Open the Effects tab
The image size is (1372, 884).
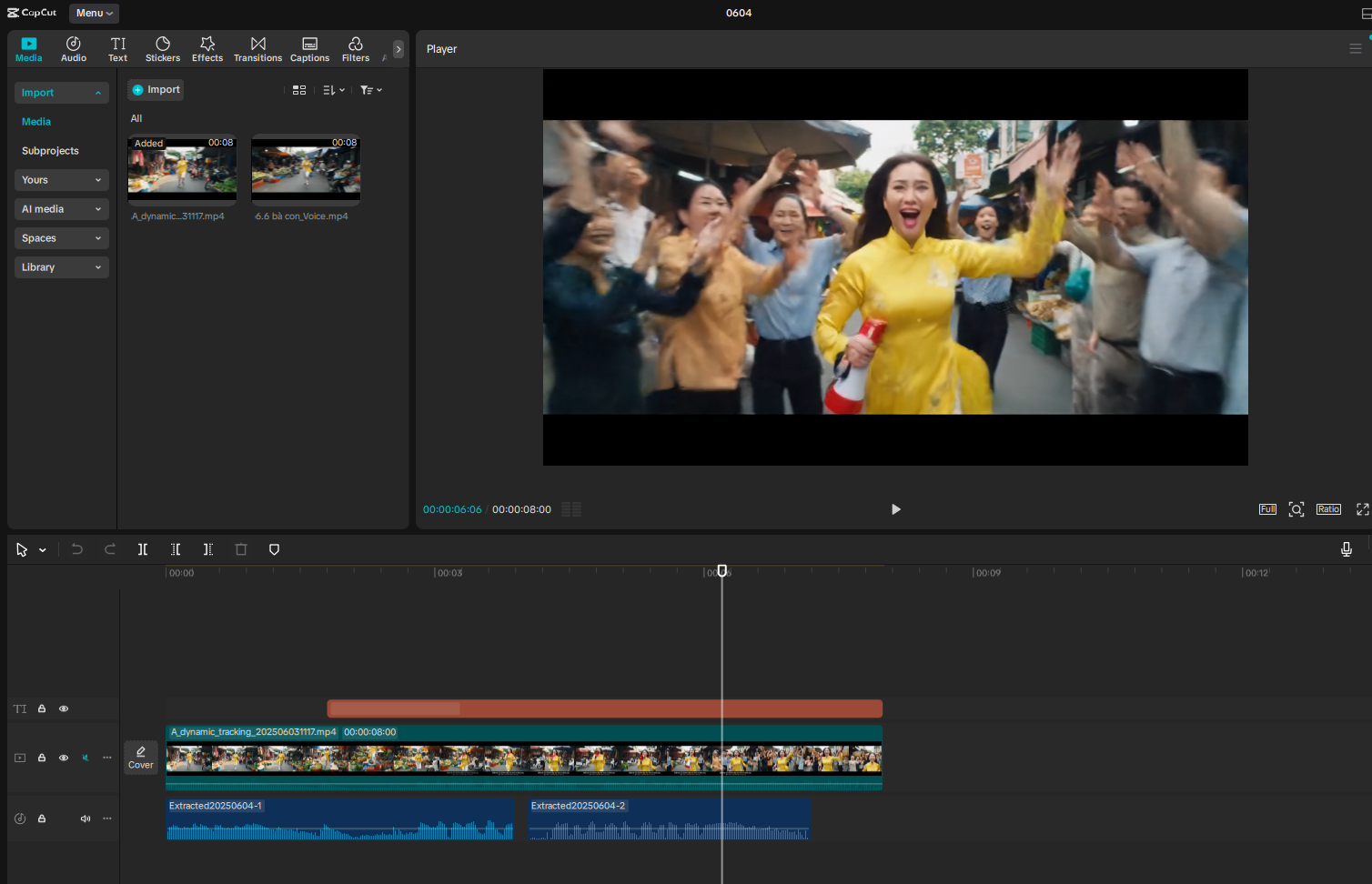pos(207,49)
